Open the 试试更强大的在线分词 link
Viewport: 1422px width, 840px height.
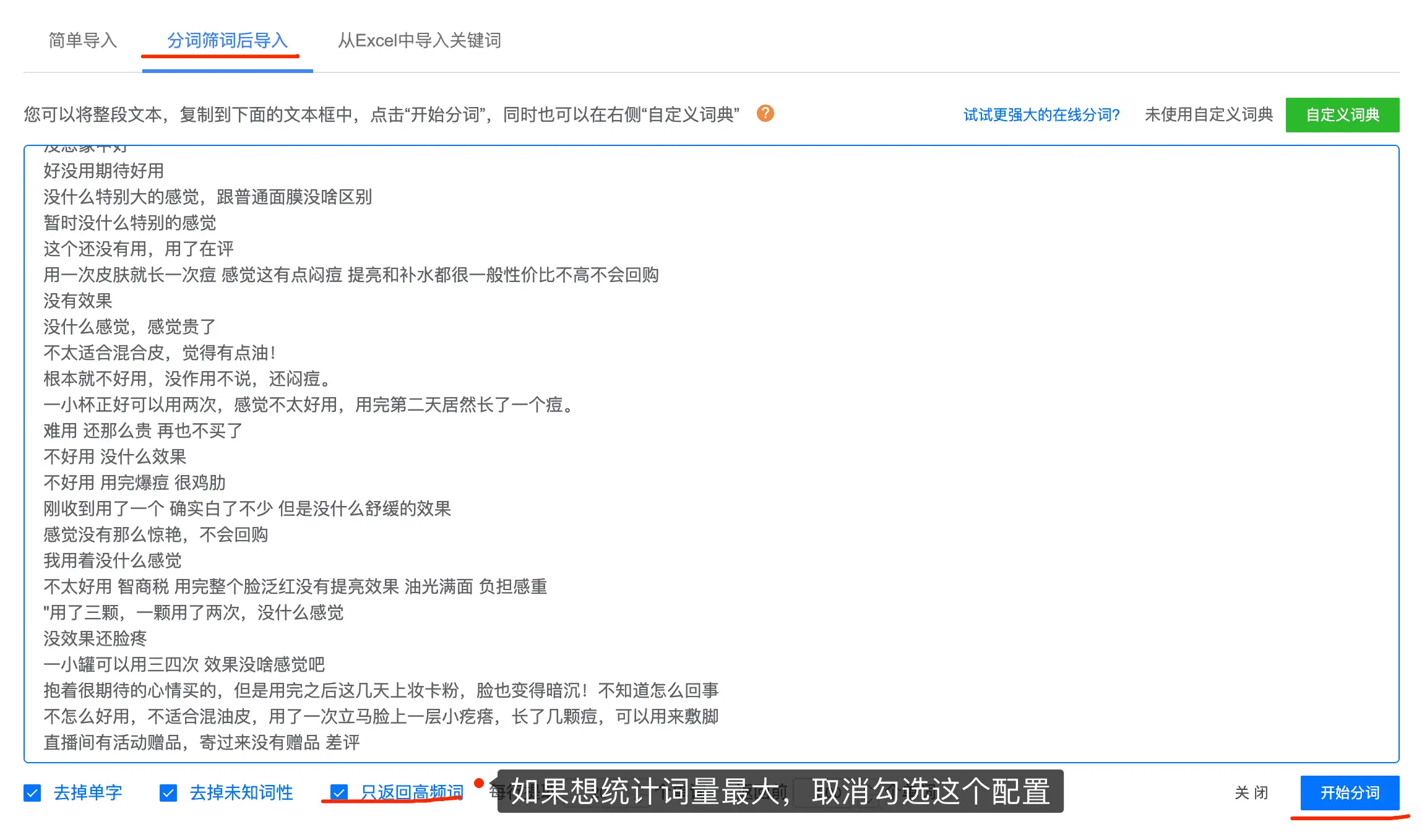pyautogui.click(x=1041, y=114)
